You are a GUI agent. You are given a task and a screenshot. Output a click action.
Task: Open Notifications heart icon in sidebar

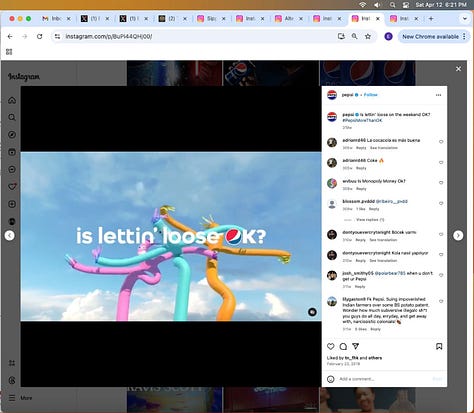(x=12, y=187)
